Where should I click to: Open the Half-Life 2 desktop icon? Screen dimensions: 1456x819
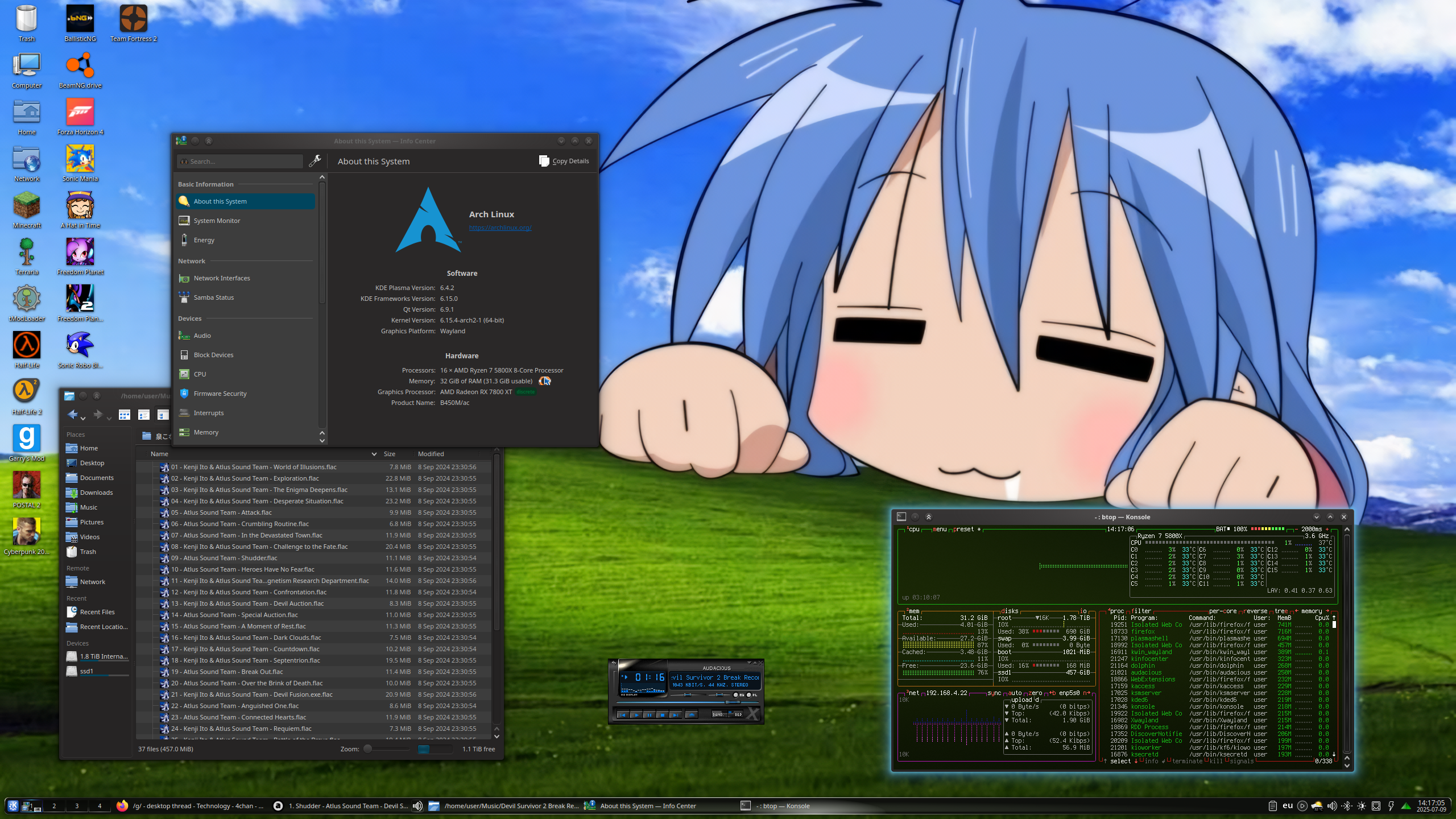click(27, 396)
